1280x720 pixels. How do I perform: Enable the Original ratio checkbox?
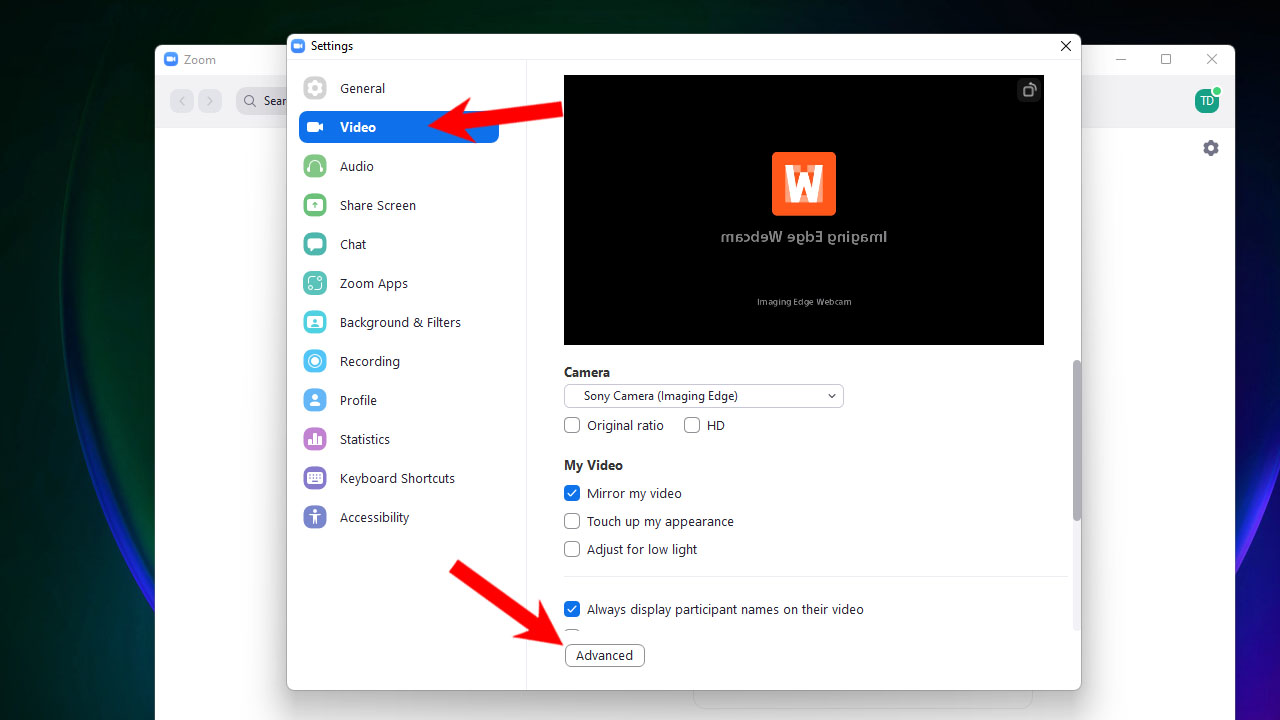572,425
